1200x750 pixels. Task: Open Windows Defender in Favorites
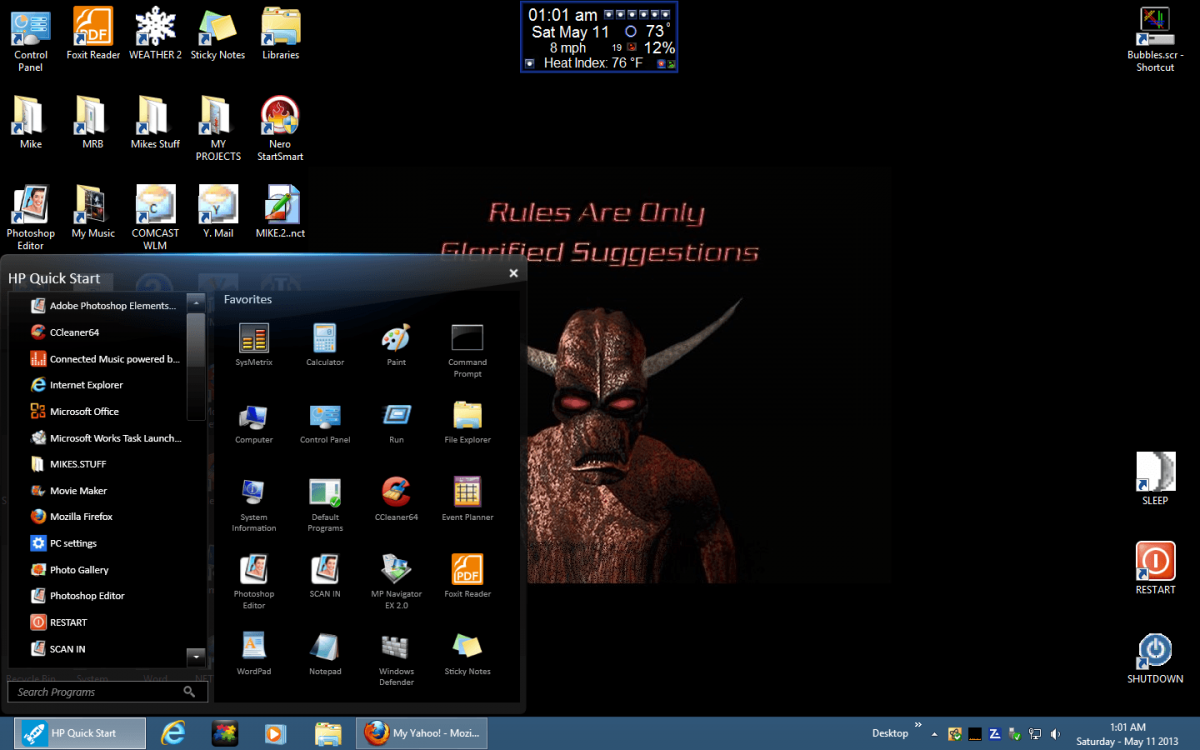coord(396,659)
